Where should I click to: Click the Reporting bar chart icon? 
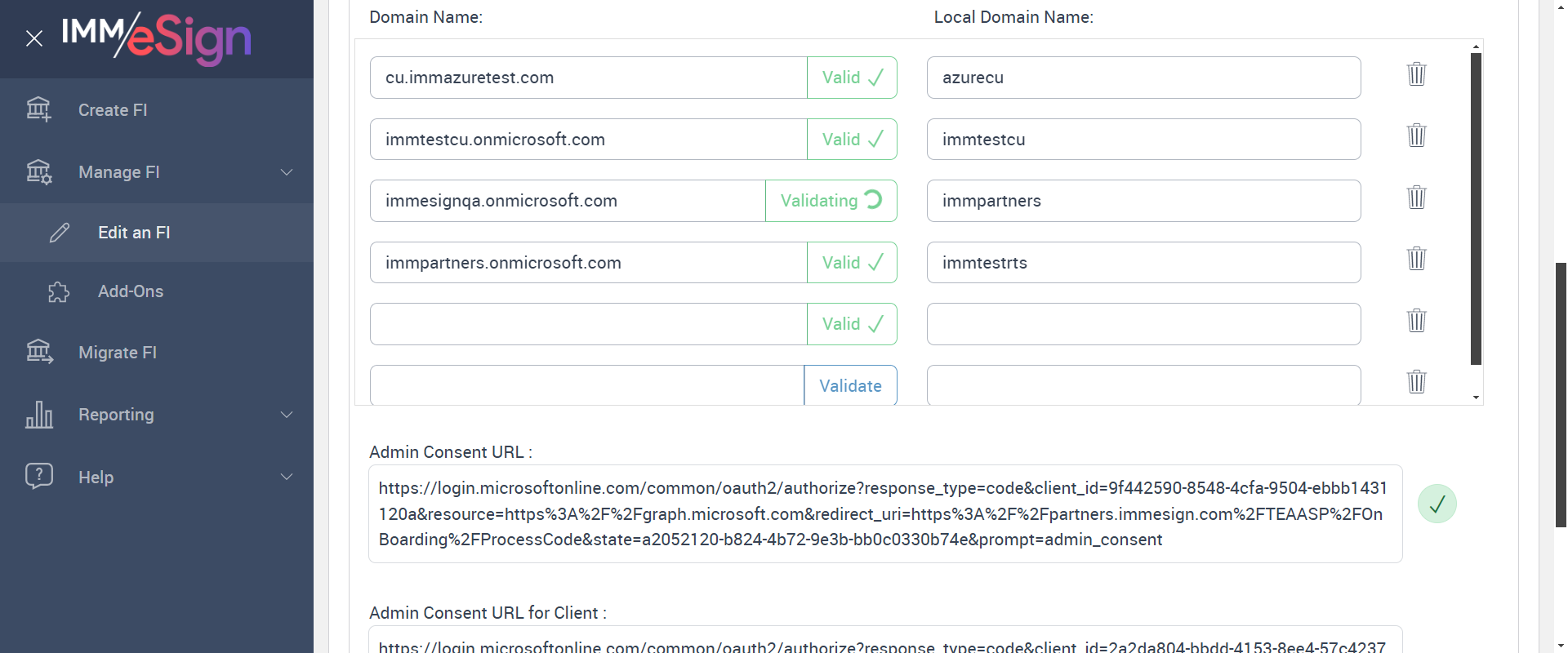(38, 415)
